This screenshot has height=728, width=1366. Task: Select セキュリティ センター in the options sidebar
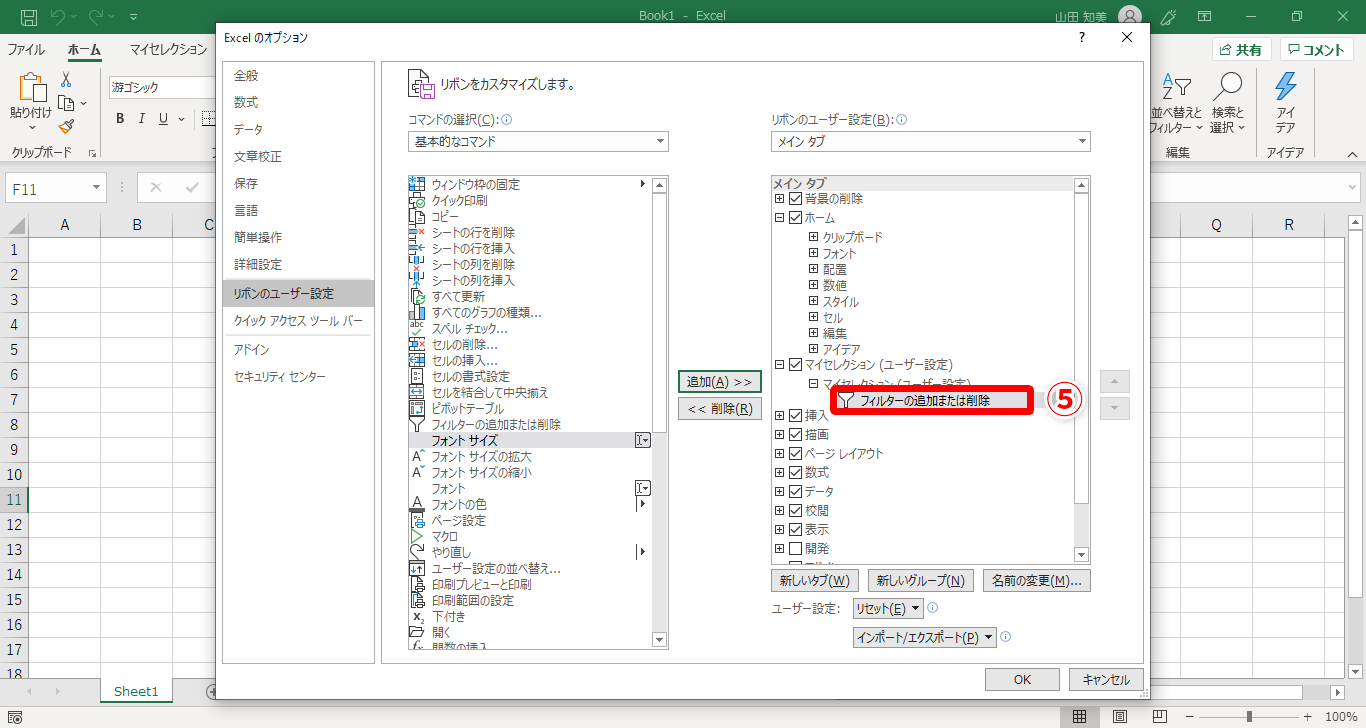pos(298,376)
